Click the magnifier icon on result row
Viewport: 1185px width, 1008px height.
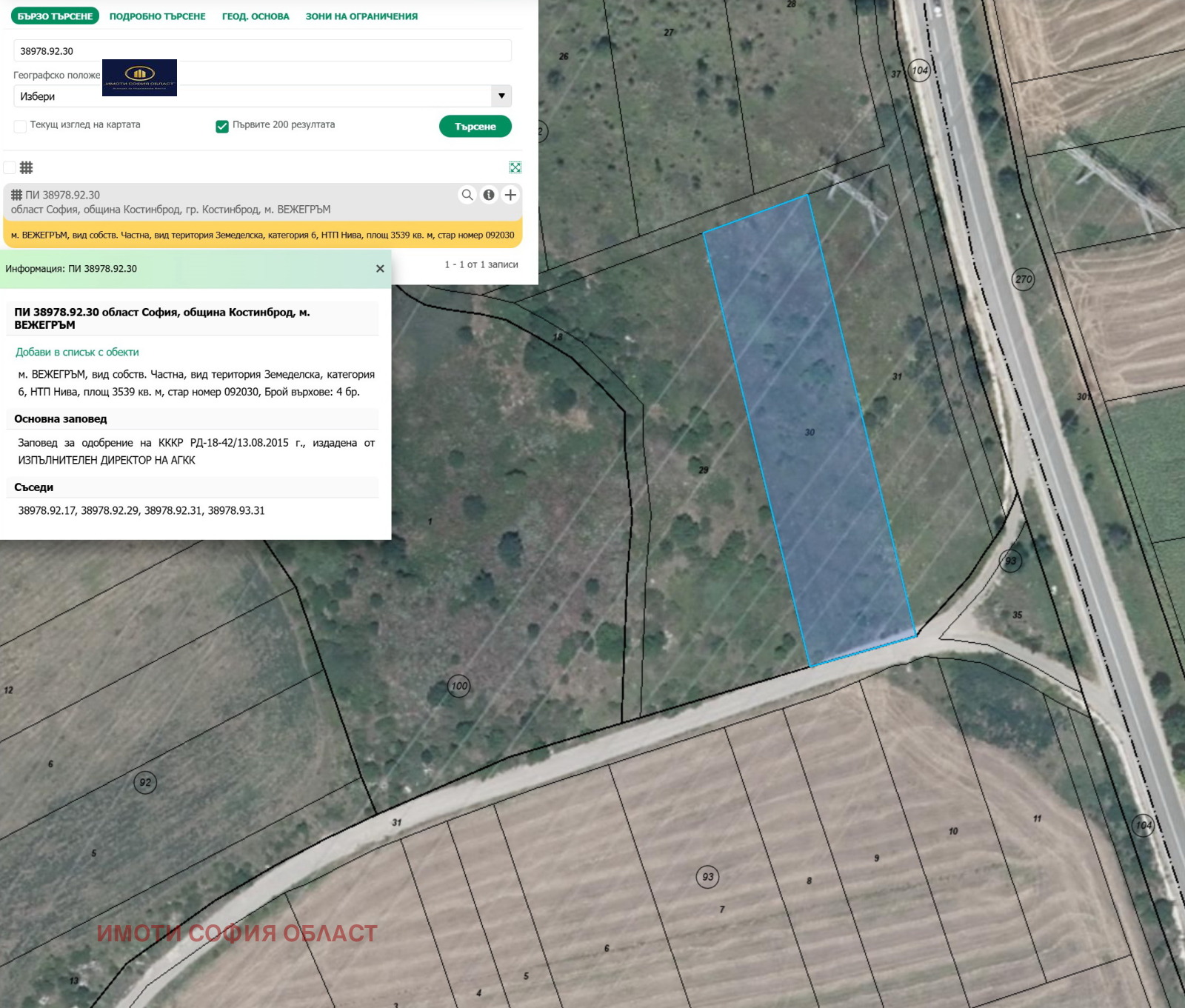467,195
